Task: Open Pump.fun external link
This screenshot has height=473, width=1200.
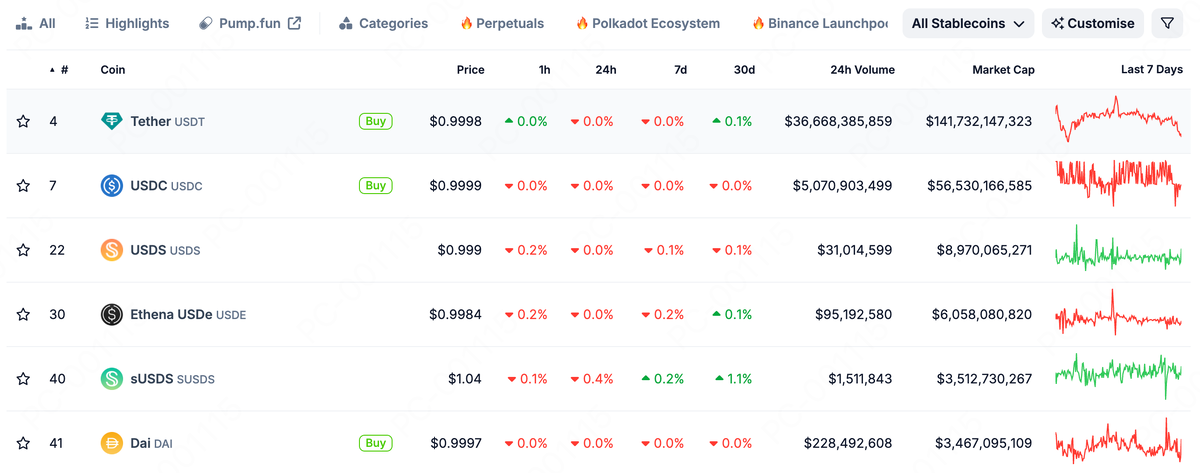Action: coord(250,23)
